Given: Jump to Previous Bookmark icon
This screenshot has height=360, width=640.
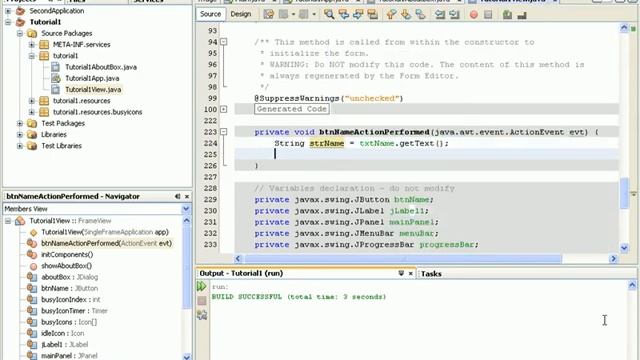Looking at the screenshot, I should [391, 15].
